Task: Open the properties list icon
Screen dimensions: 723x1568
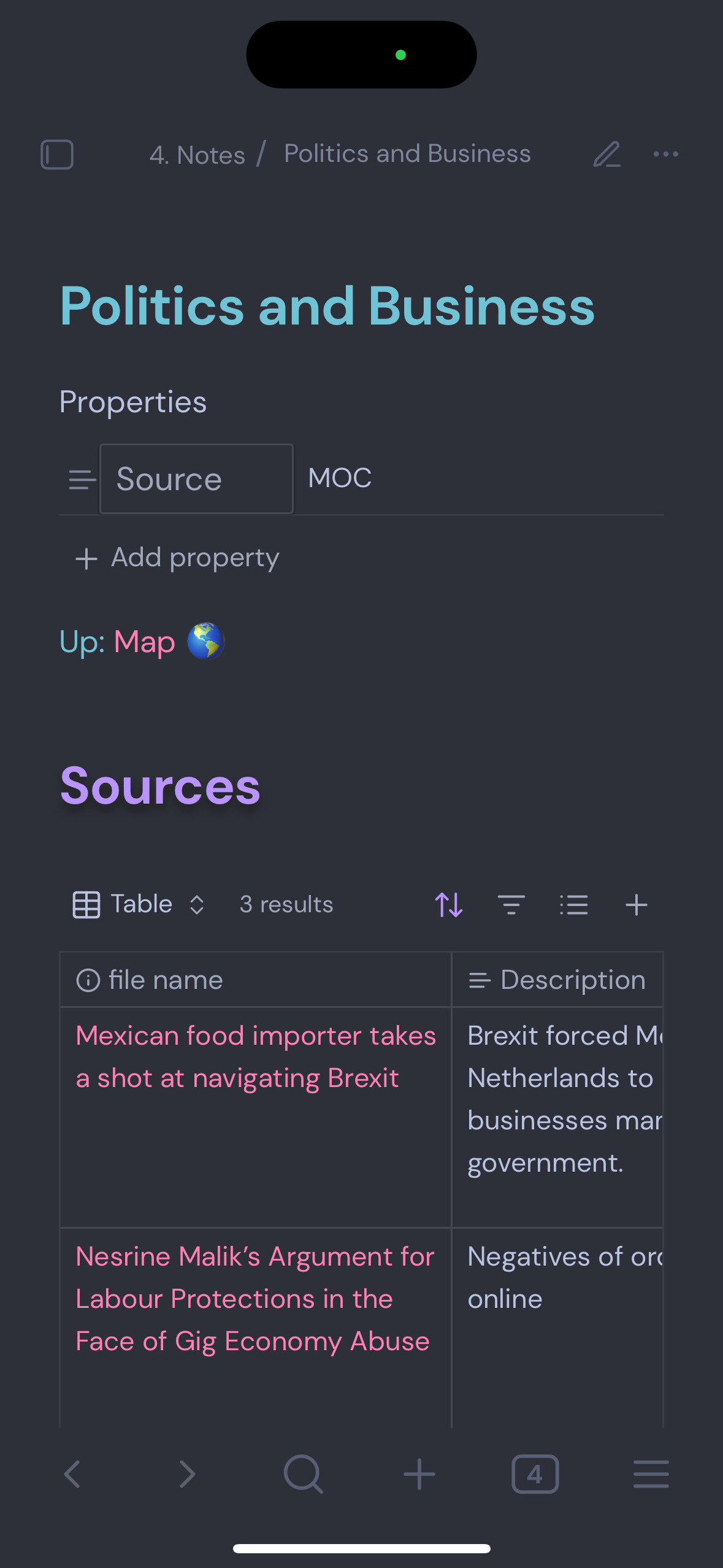Action: pyautogui.click(x=574, y=905)
